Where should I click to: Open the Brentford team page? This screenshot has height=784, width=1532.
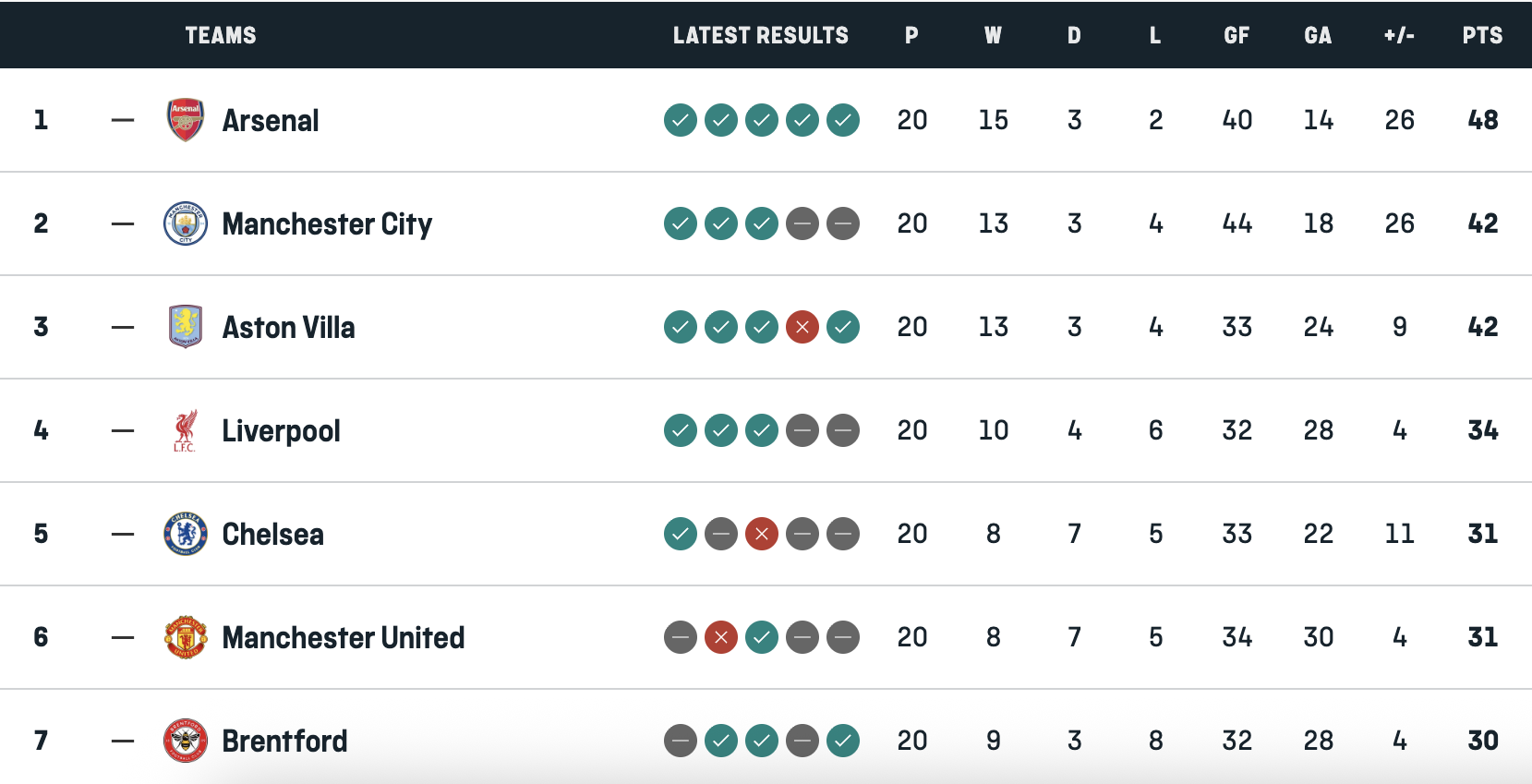(x=283, y=741)
